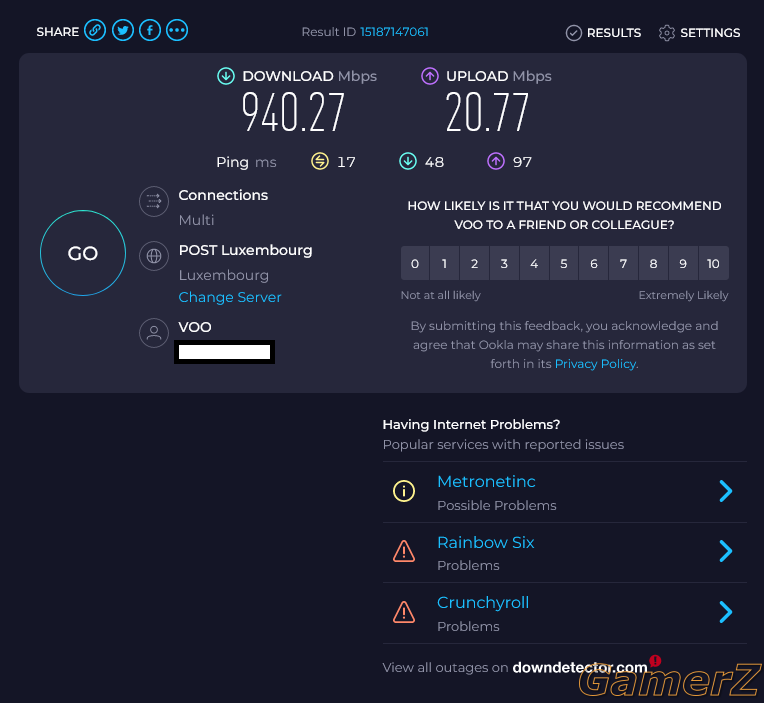Rate recommendation 9

tap(683, 264)
